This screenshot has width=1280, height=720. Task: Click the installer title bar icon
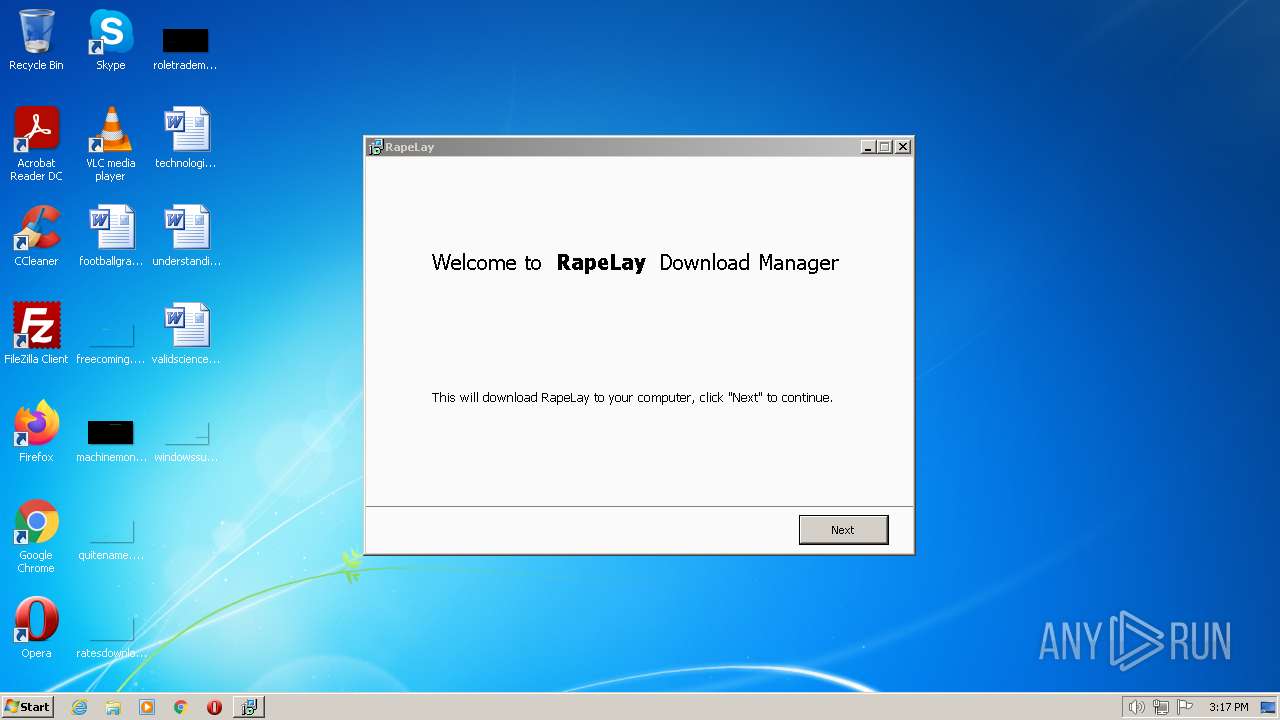(375, 147)
